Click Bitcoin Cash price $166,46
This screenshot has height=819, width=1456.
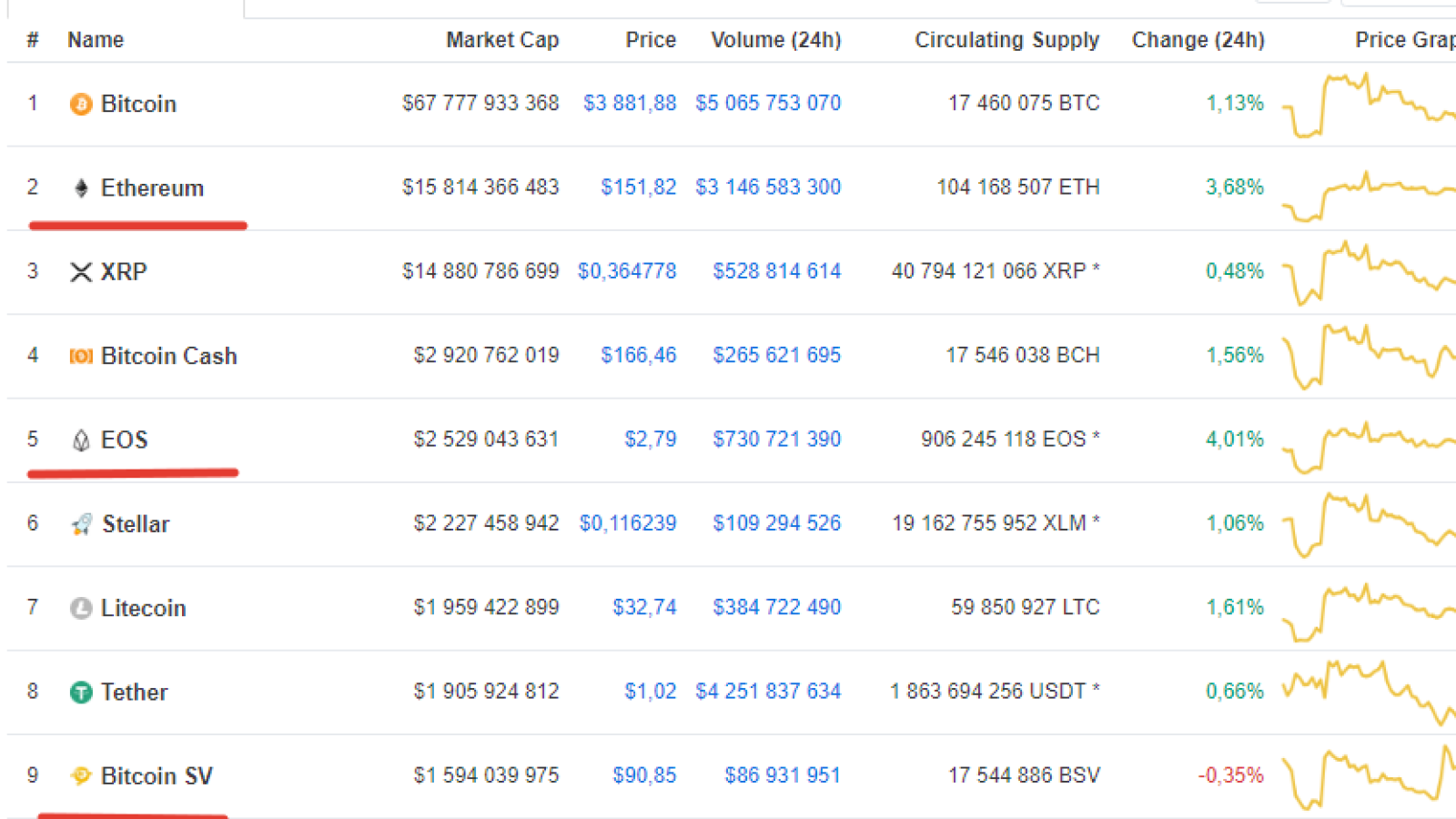click(639, 355)
